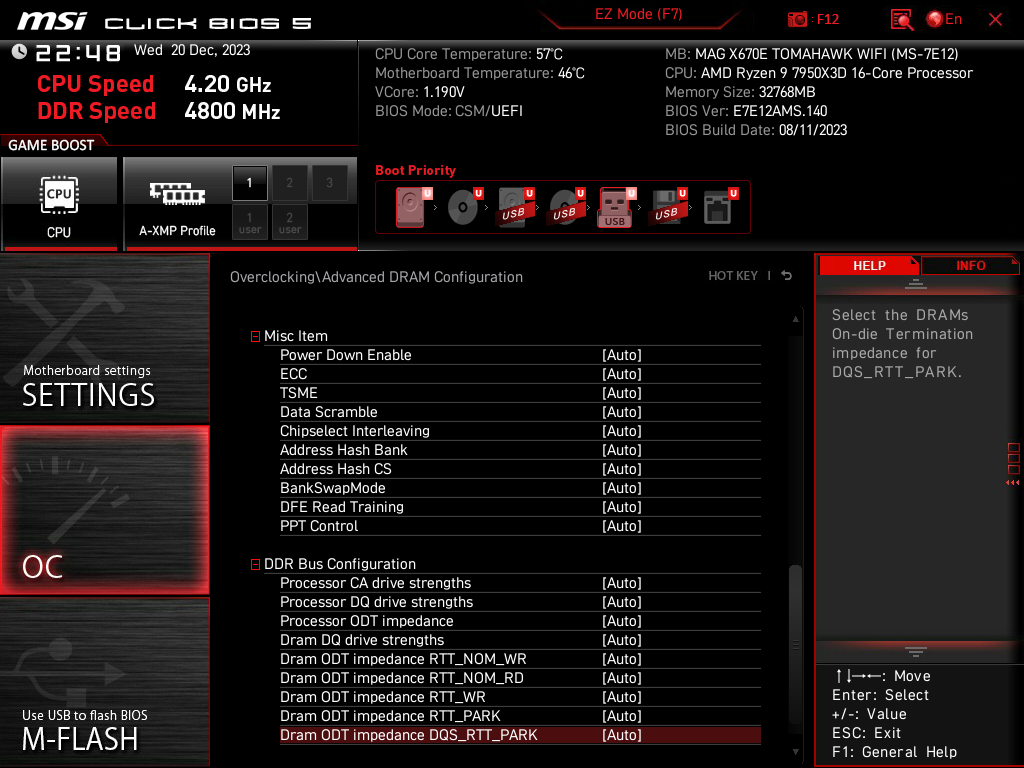
Task: Select the DFE Read Training setting row
Action: pyautogui.click(x=520, y=507)
